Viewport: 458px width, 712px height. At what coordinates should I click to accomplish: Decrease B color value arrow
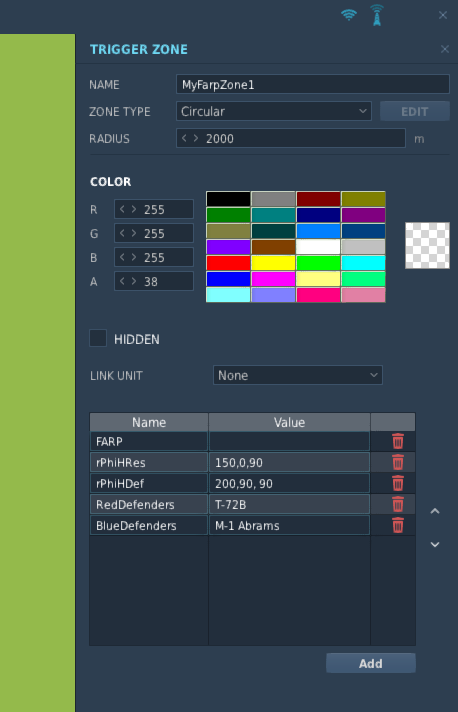pos(122,257)
